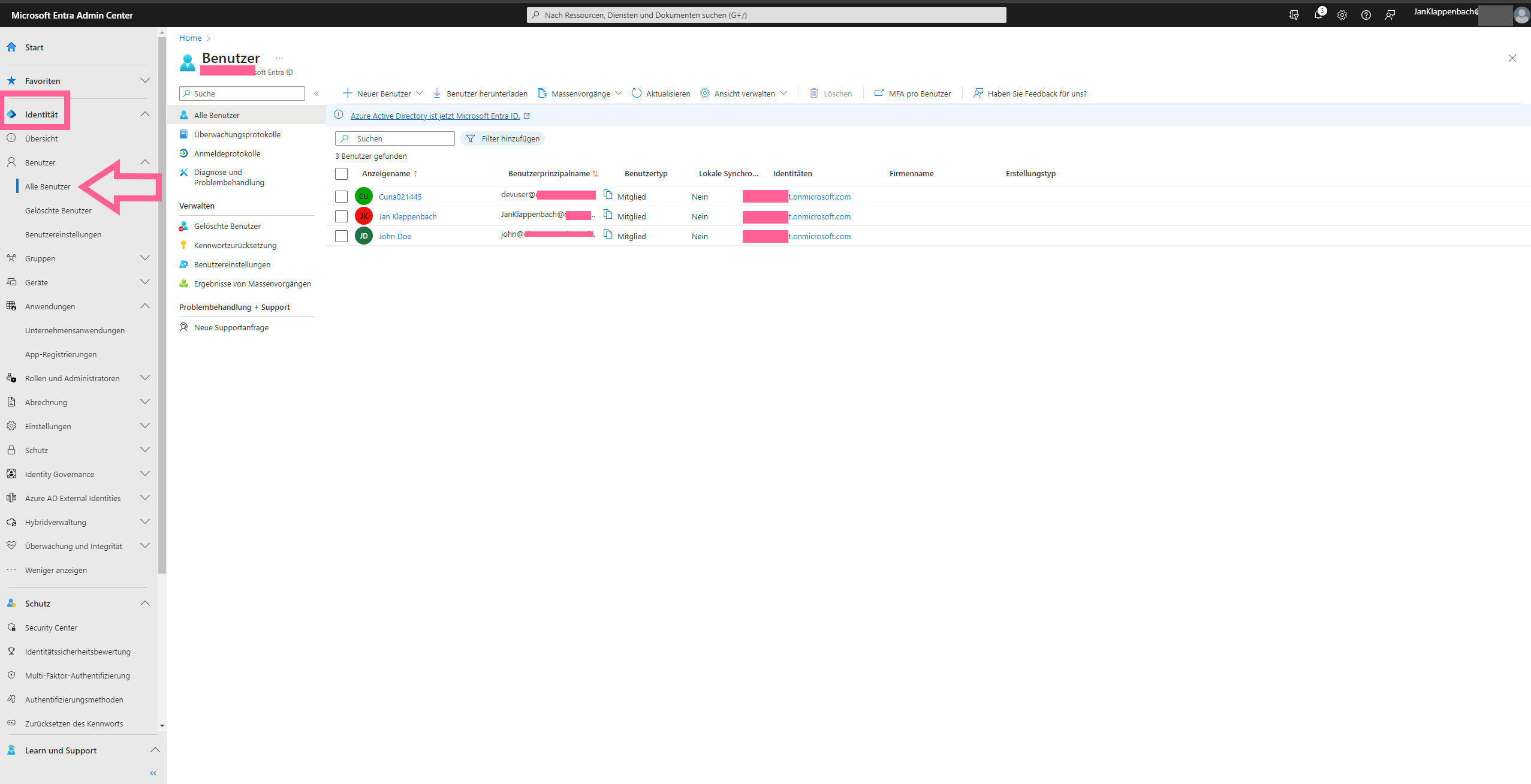Expand Favoriten section
This screenshot has width=1531, height=784.
click(144, 80)
